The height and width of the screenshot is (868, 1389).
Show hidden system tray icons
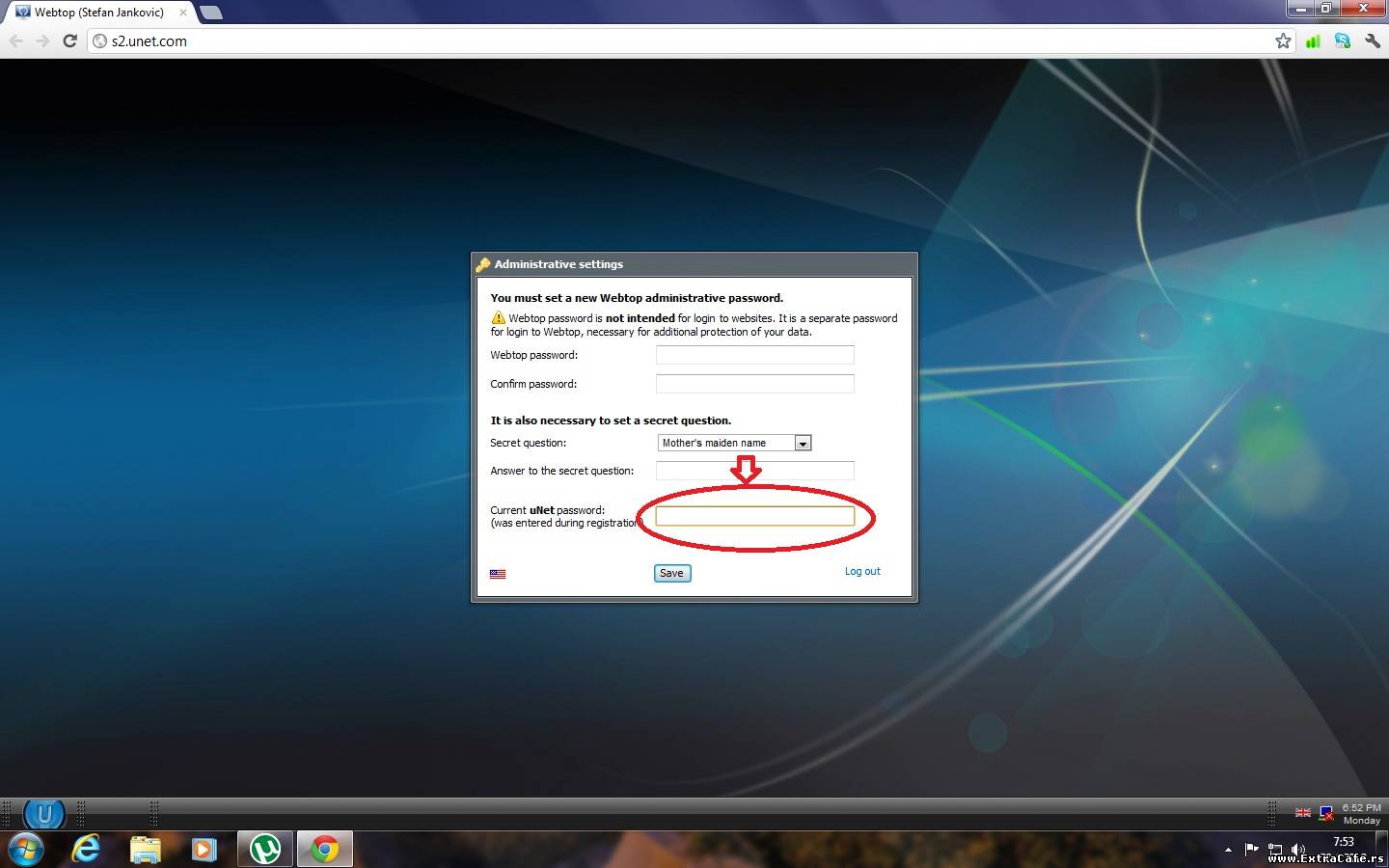[x=1228, y=850]
